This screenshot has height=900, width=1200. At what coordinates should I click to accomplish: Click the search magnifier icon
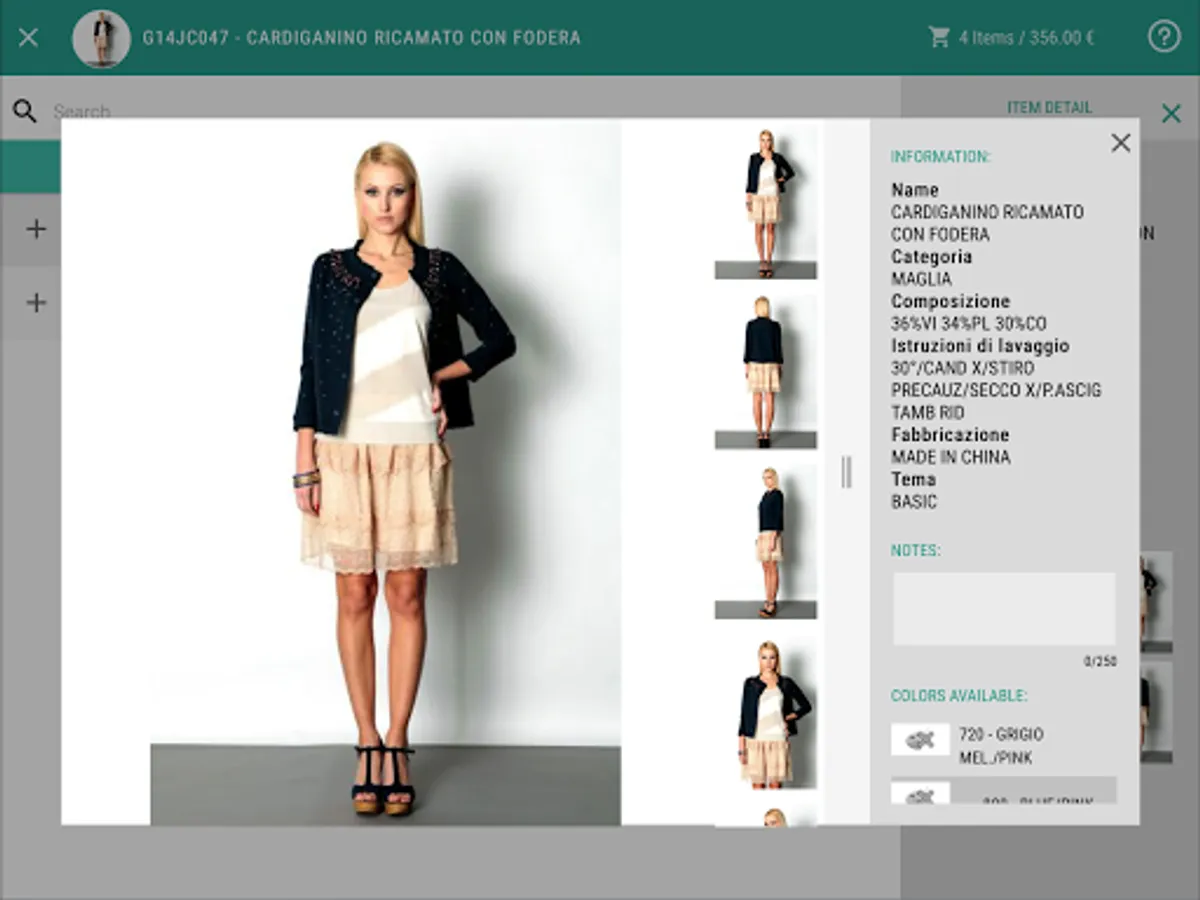25,111
